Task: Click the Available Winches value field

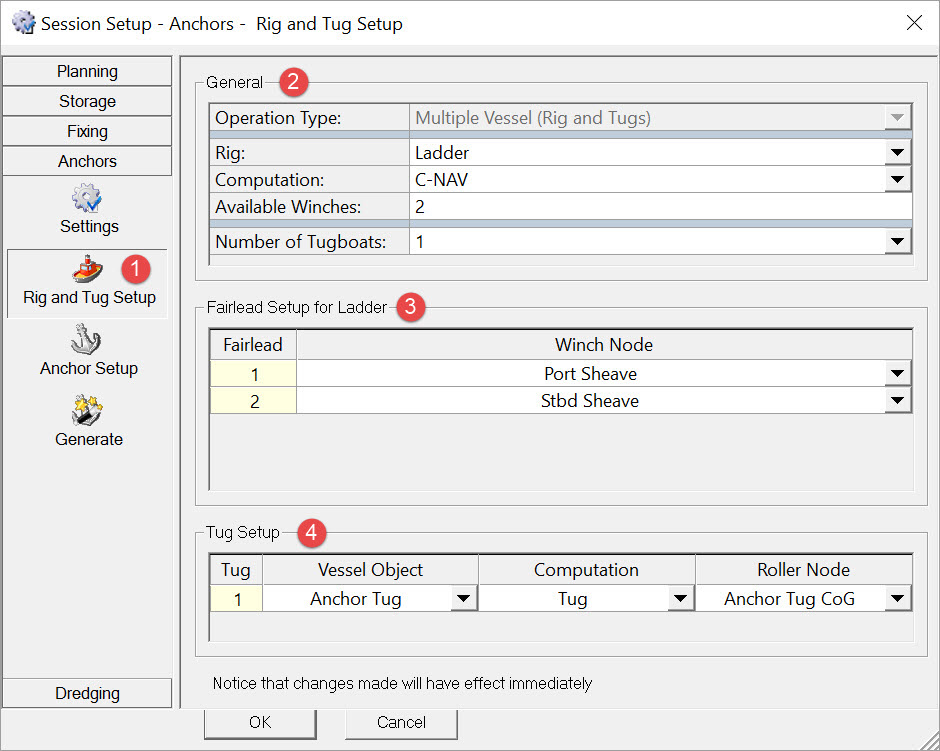Action: [660, 207]
